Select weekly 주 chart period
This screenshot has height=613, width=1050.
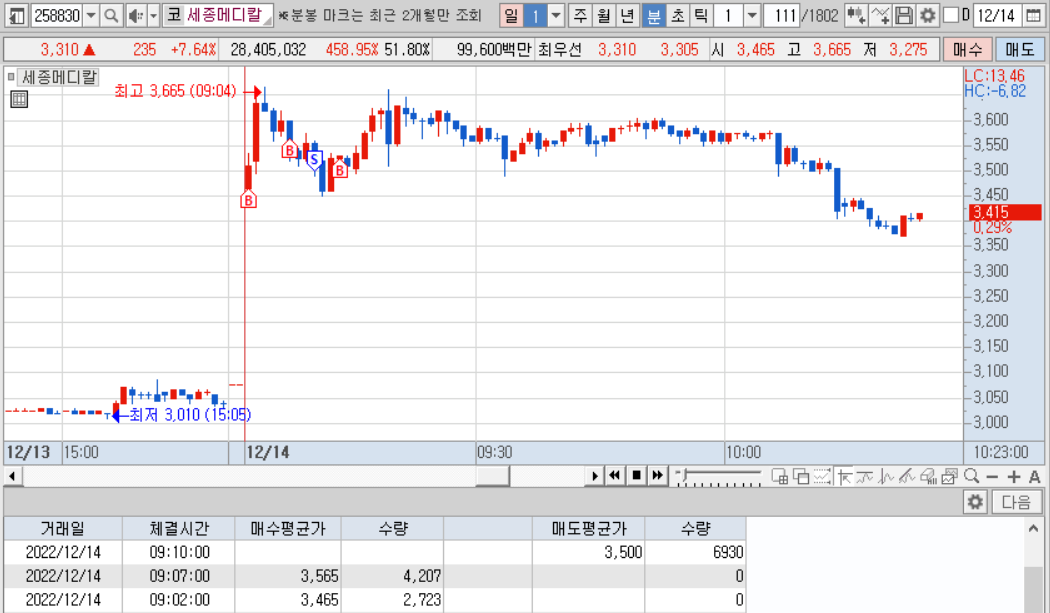[580, 15]
